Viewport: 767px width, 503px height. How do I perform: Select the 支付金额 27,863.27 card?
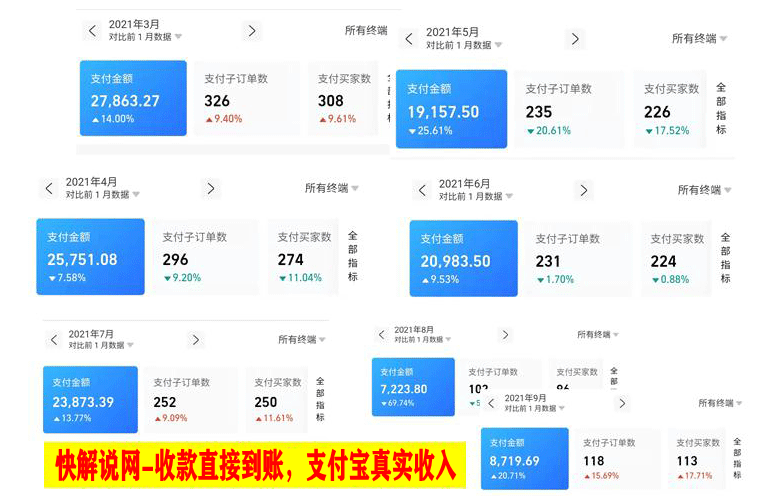133,98
